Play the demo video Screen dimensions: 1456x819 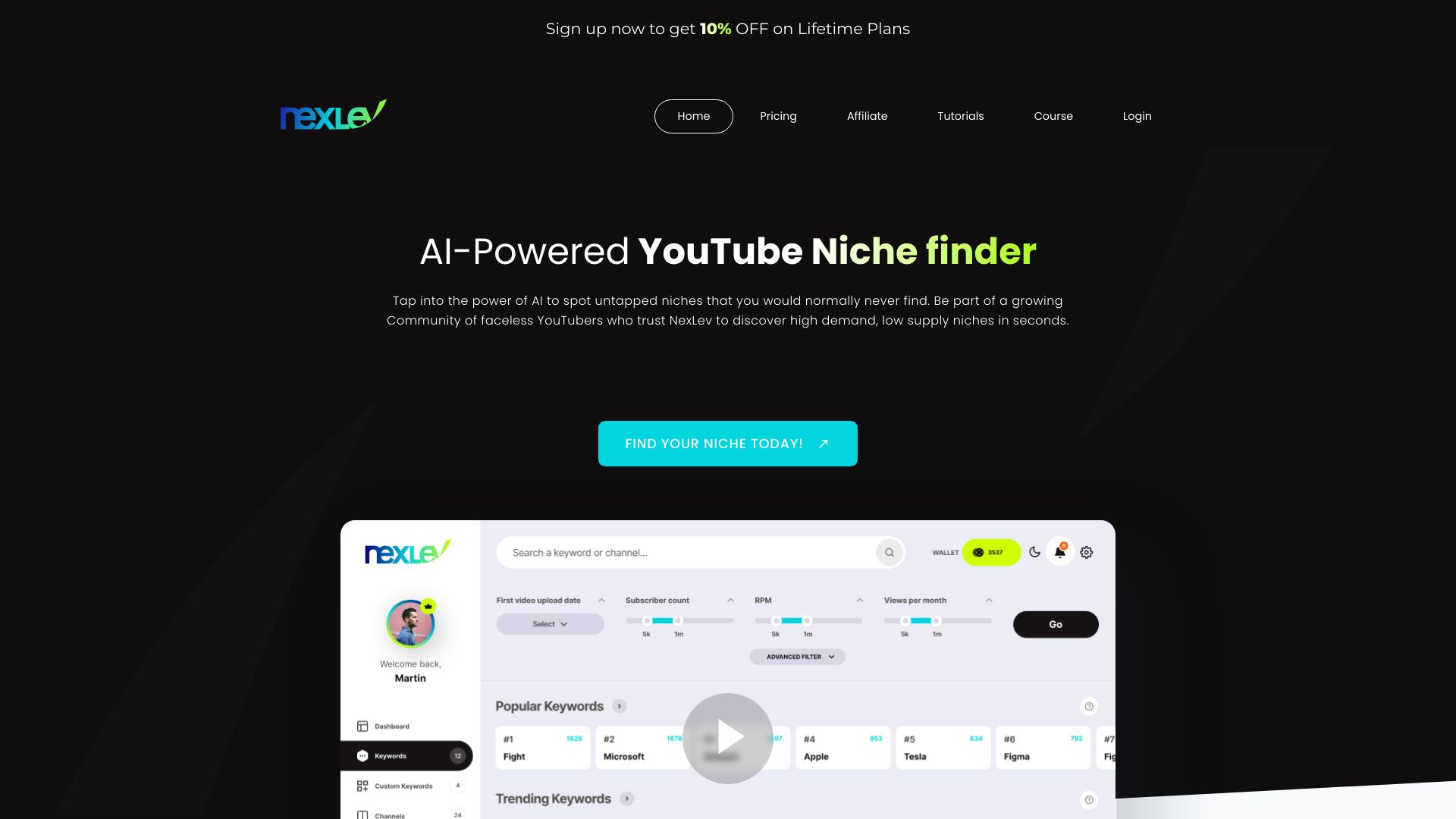click(728, 737)
